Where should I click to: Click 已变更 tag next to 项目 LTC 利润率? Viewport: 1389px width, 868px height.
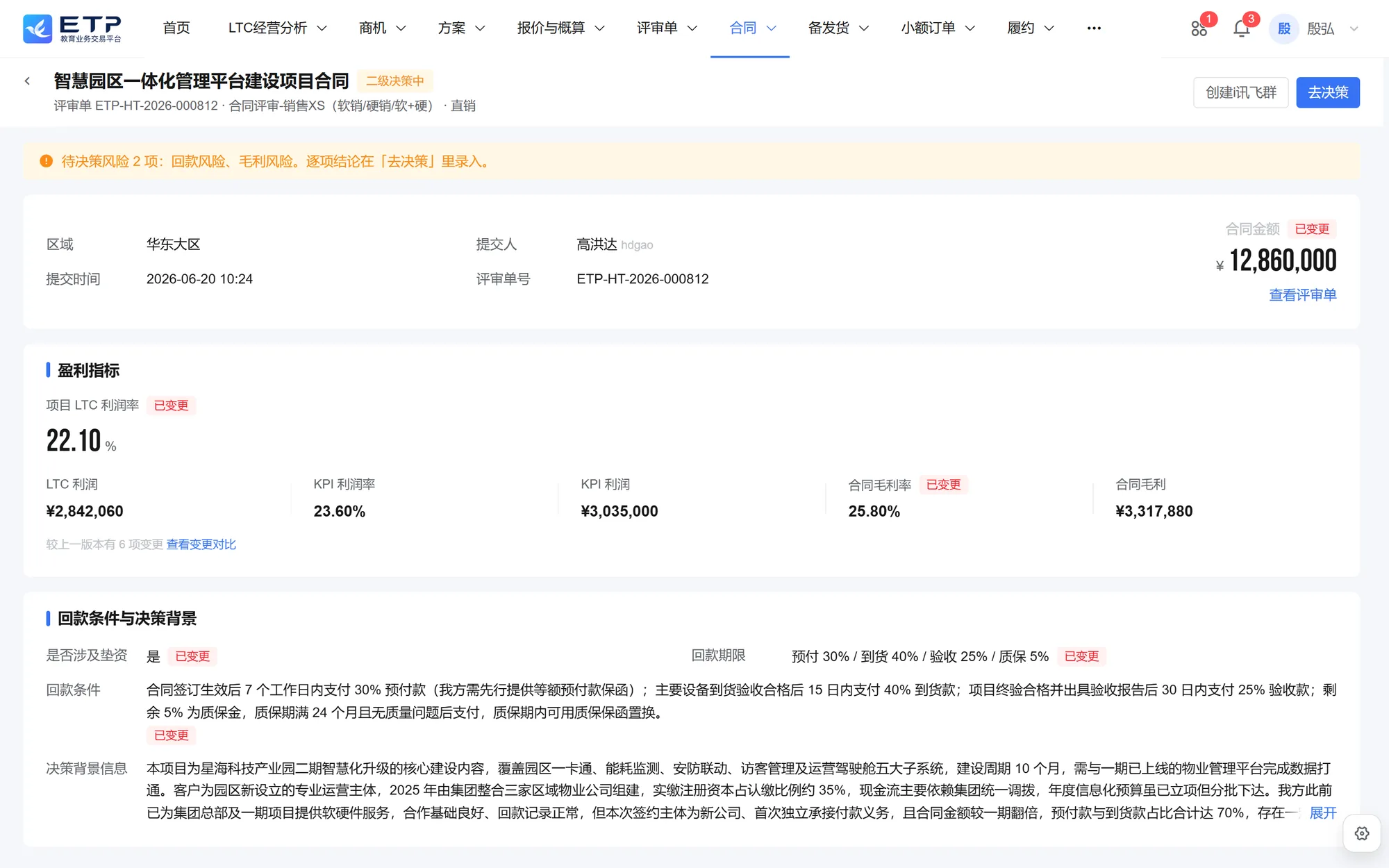[171, 406]
